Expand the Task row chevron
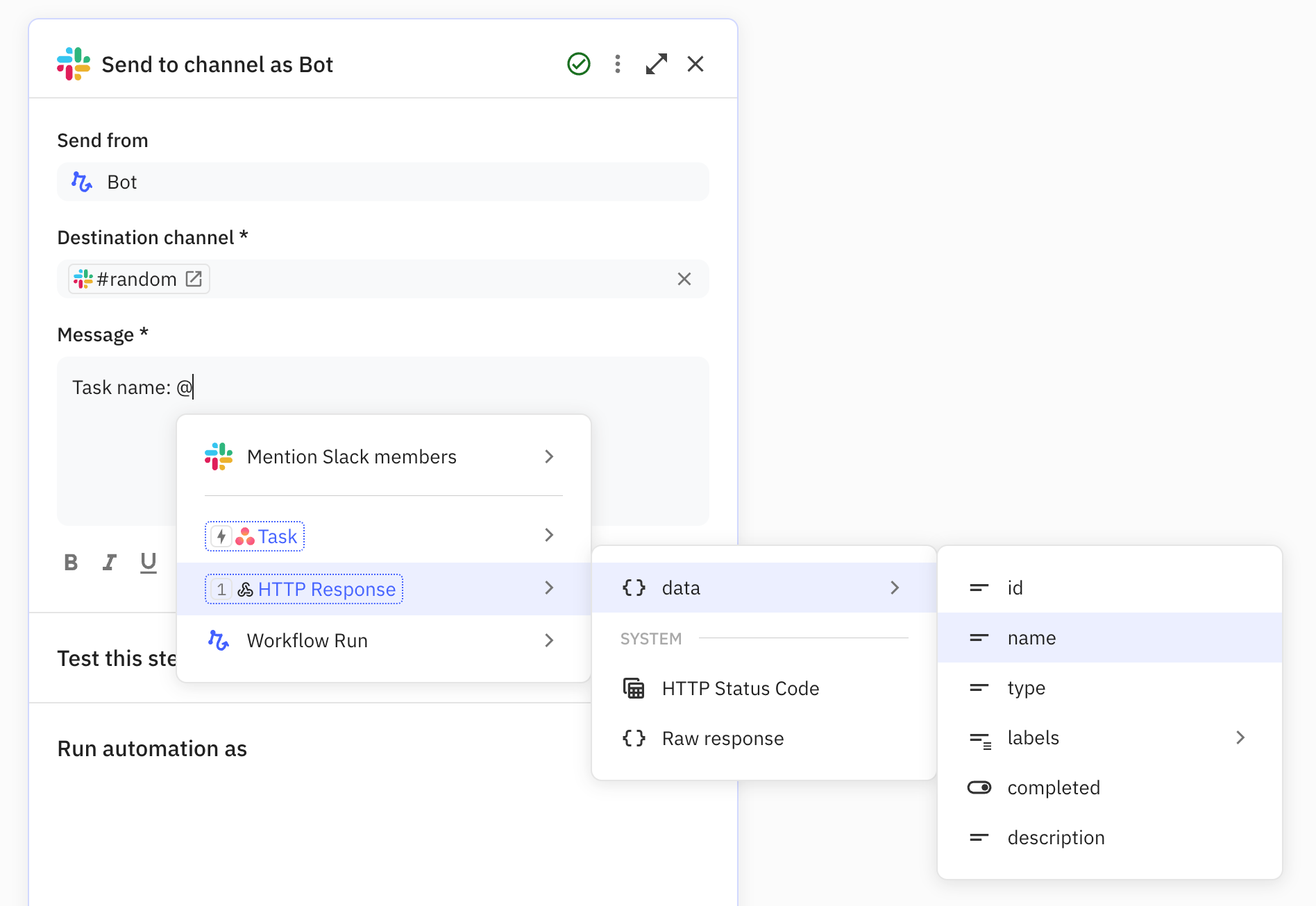The height and width of the screenshot is (906, 1316). (x=549, y=535)
